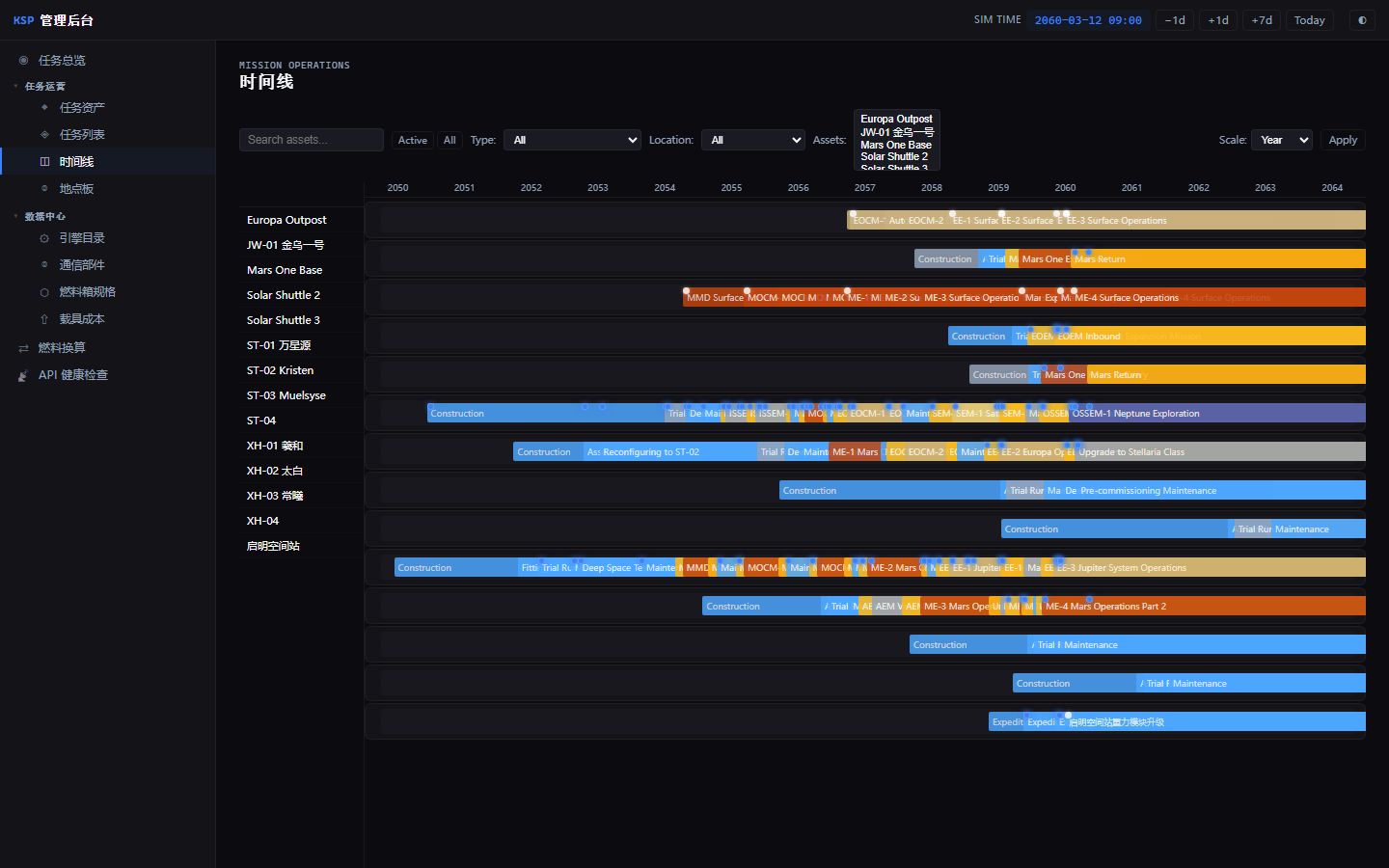Viewport: 1389px width, 868px height.
Task: Click the API 健康检查 icon
Action: pyautogui.click(x=23, y=374)
